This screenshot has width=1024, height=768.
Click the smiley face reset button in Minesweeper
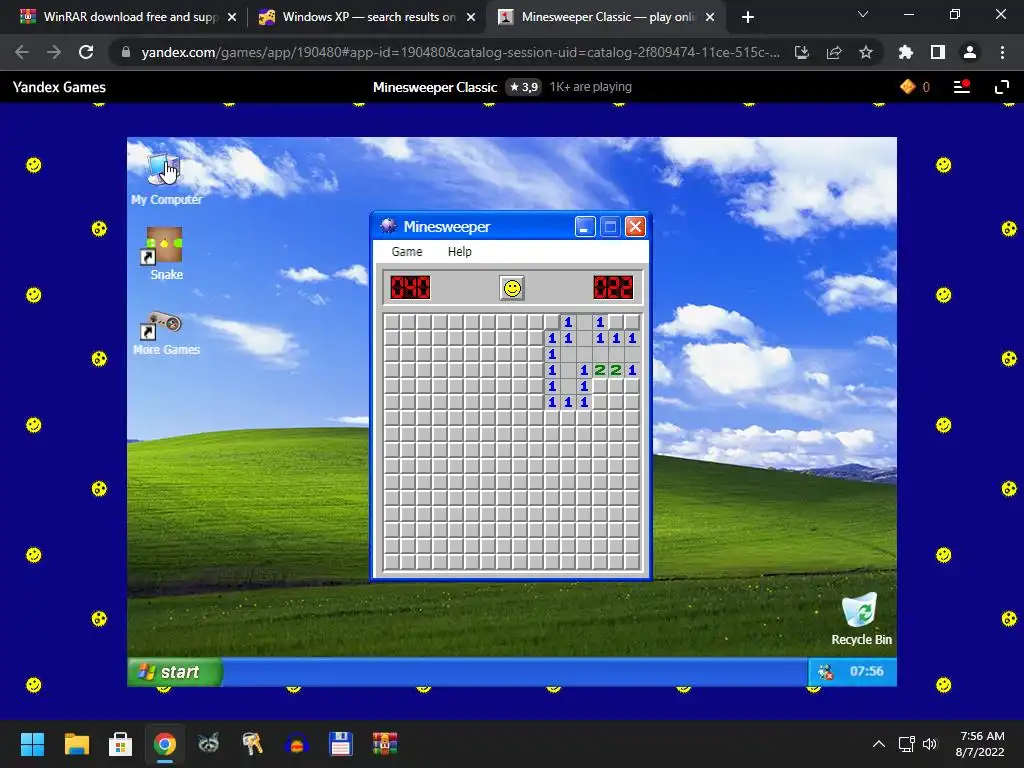pyautogui.click(x=512, y=288)
